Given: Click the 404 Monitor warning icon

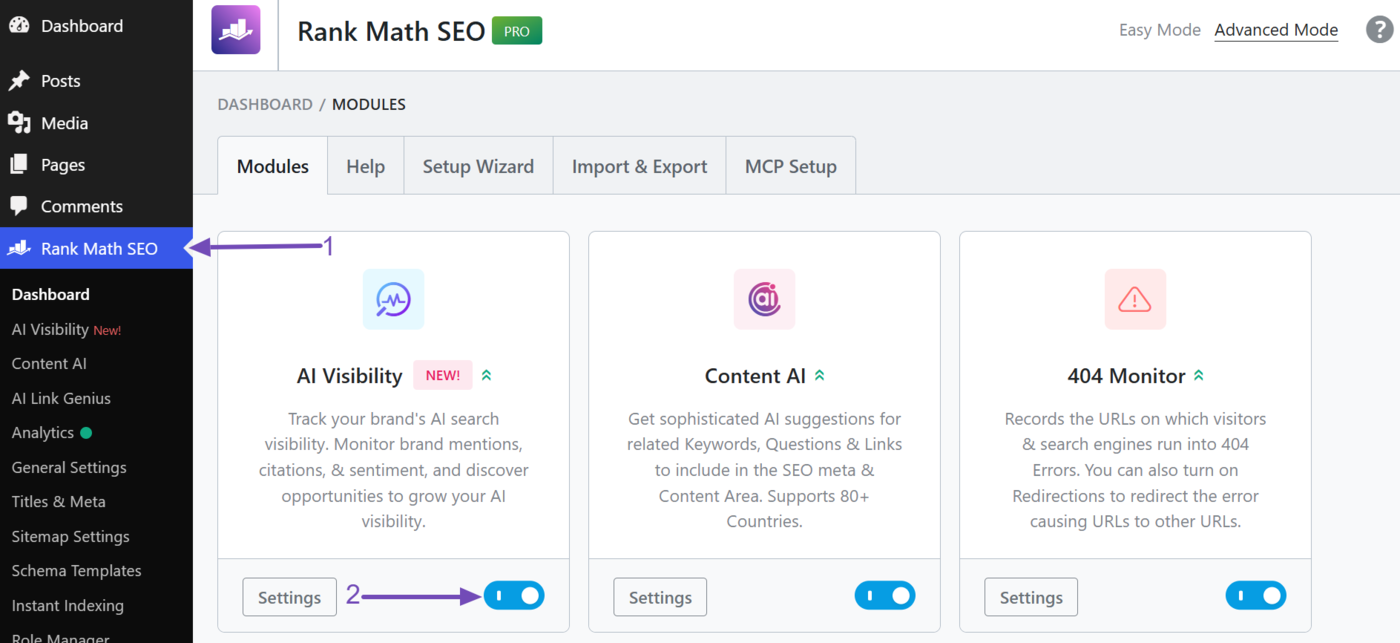Looking at the screenshot, I should pyautogui.click(x=1135, y=299).
